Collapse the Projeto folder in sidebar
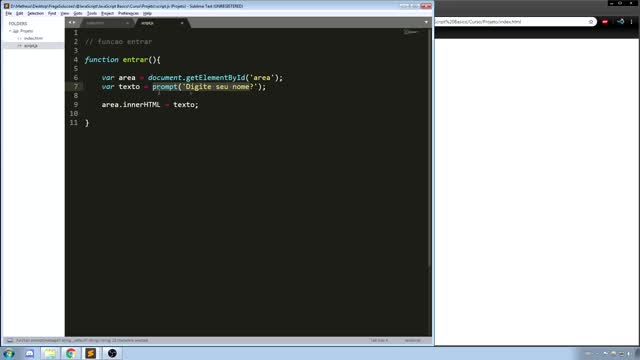This screenshot has width=640, height=360. pyautogui.click(x=10, y=31)
